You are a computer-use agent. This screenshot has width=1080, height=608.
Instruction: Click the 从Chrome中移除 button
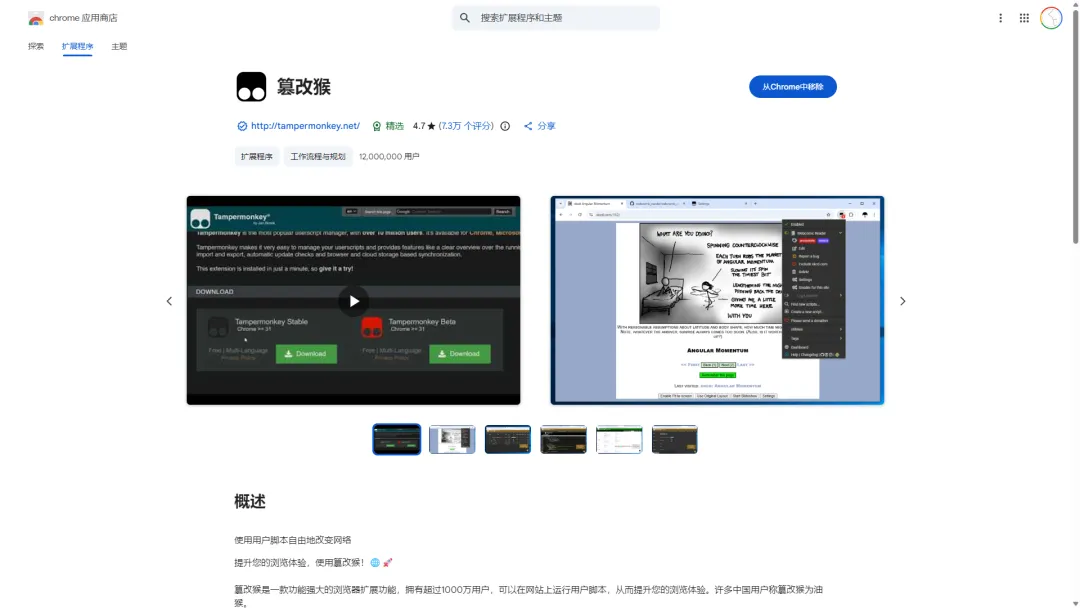[x=793, y=87]
